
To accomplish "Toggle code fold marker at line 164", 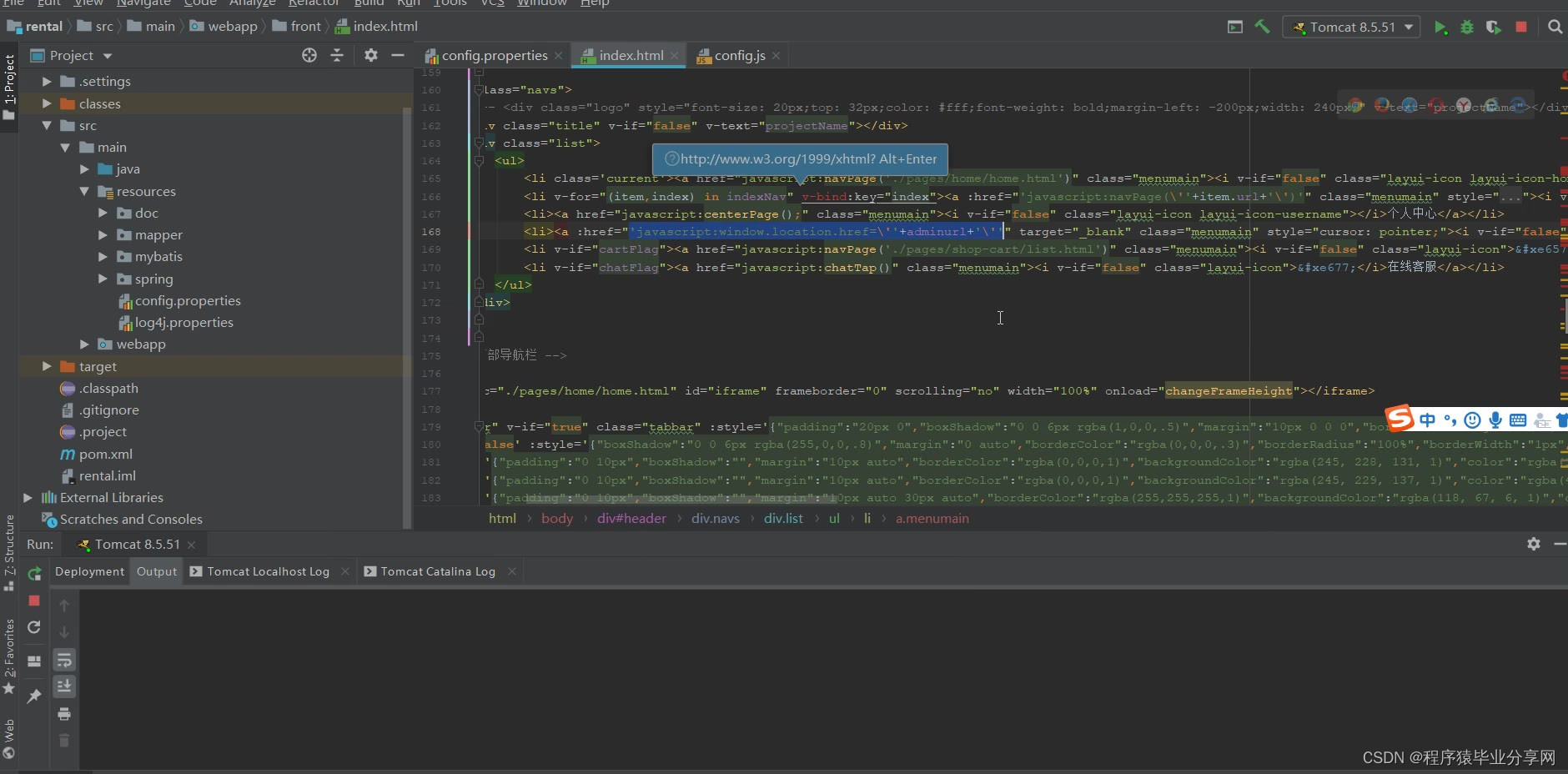I will [x=479, y=160].
